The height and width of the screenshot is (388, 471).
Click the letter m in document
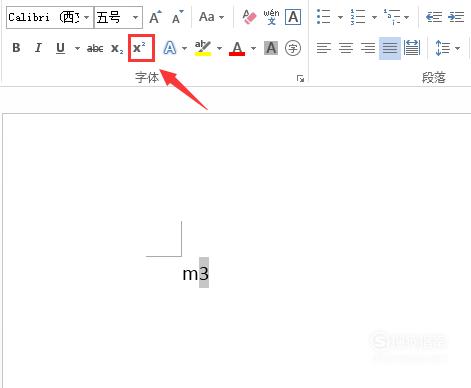(x=191, y=275)
